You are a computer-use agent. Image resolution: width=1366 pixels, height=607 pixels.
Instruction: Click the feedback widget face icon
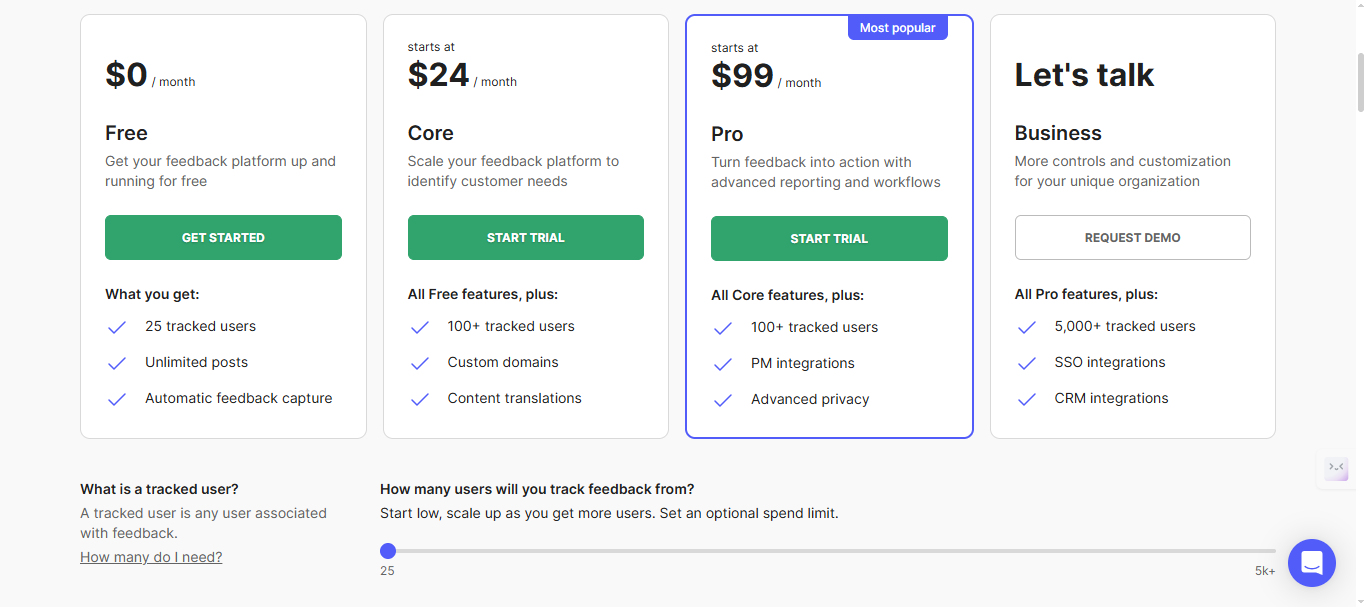1336,468
